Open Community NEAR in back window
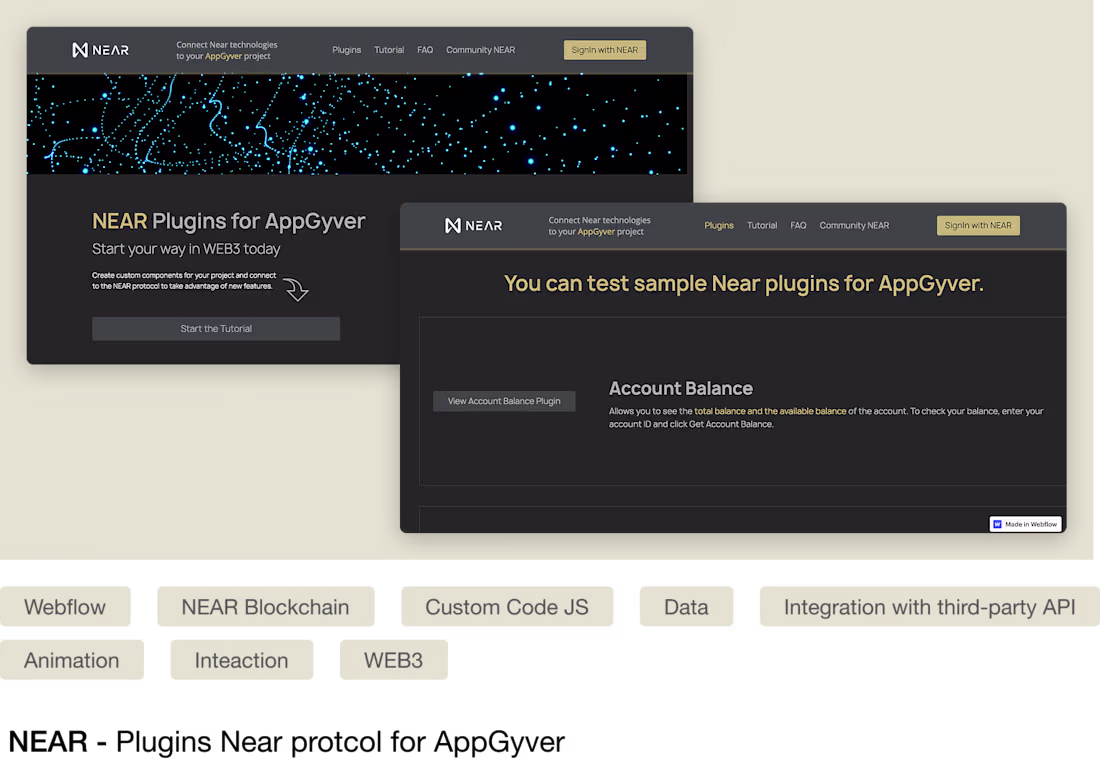The height and width of the screenshot is (761, 1100). (481, 50)
